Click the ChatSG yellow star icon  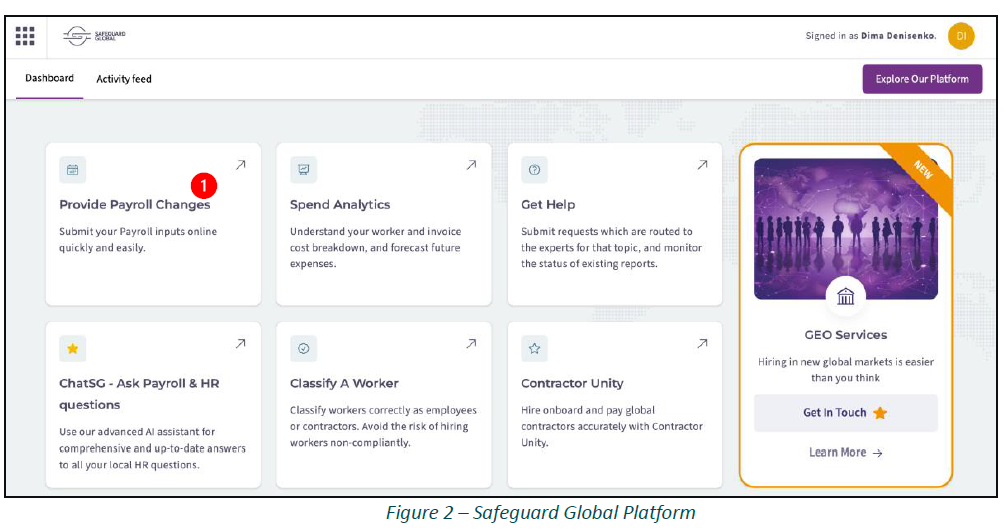click(x=72, y=349)
